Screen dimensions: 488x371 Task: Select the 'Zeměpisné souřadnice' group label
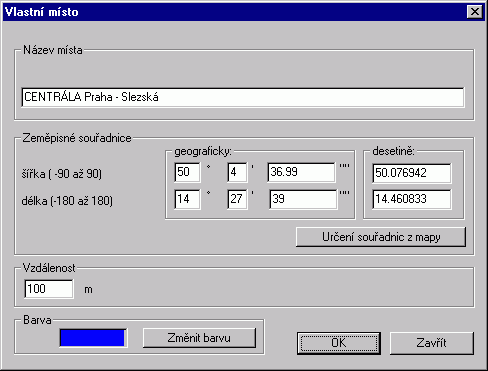[x=77, y=138]
